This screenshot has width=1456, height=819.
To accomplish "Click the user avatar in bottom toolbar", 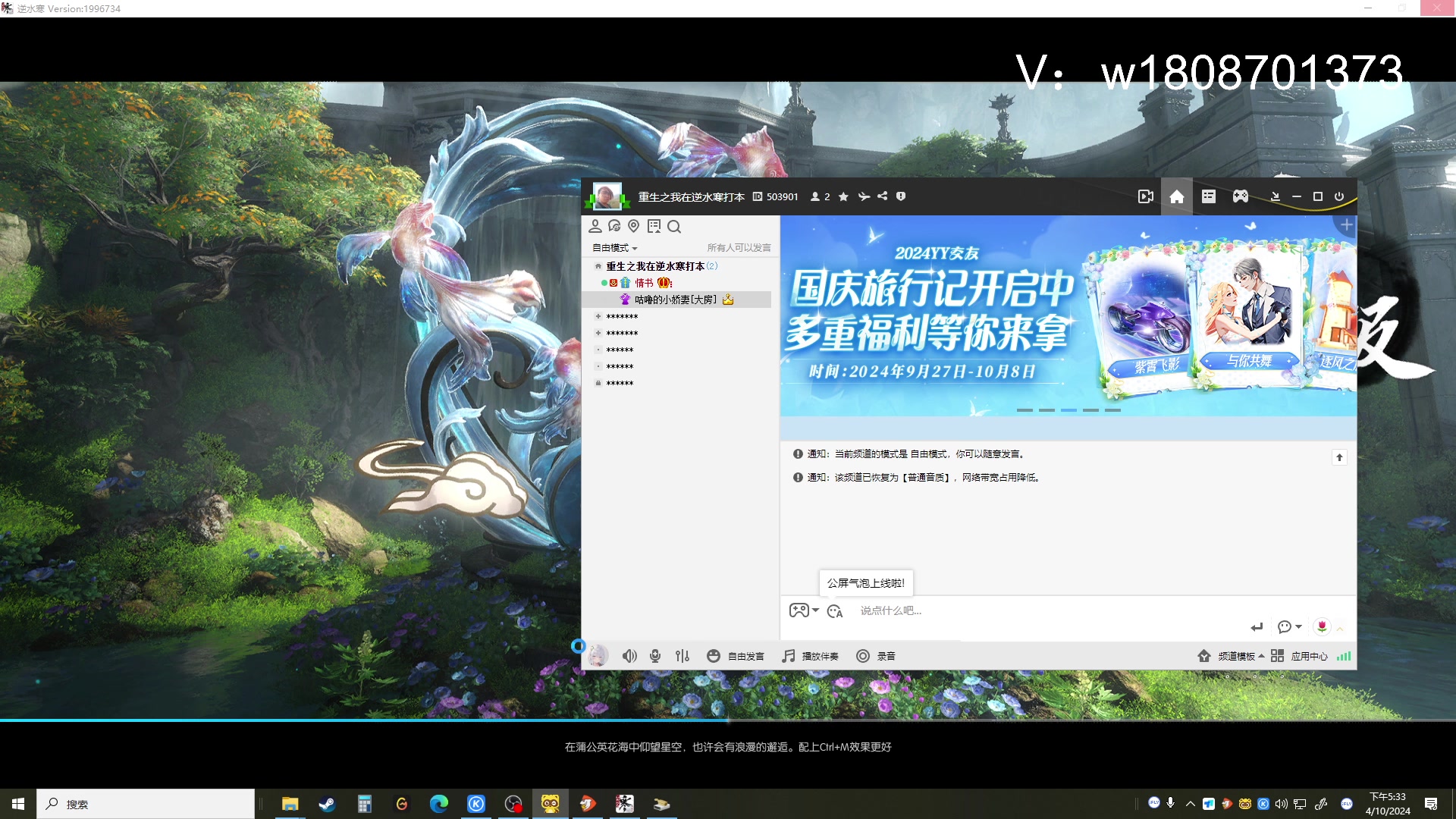I will 598,656.
